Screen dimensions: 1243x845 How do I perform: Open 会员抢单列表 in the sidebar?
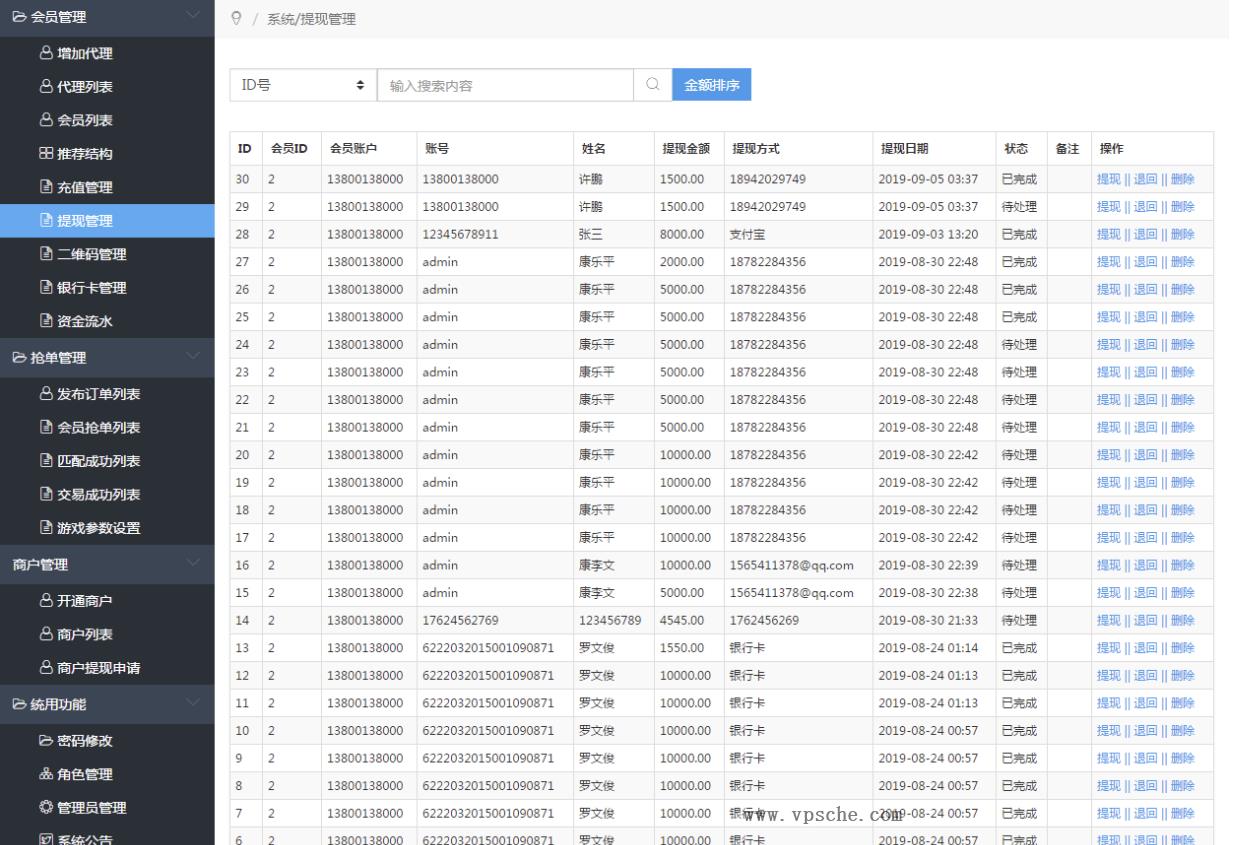107,428
